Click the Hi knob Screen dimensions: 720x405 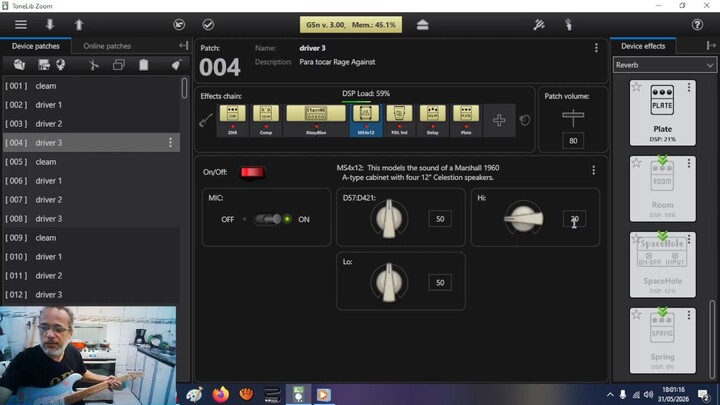pos(523,219)
